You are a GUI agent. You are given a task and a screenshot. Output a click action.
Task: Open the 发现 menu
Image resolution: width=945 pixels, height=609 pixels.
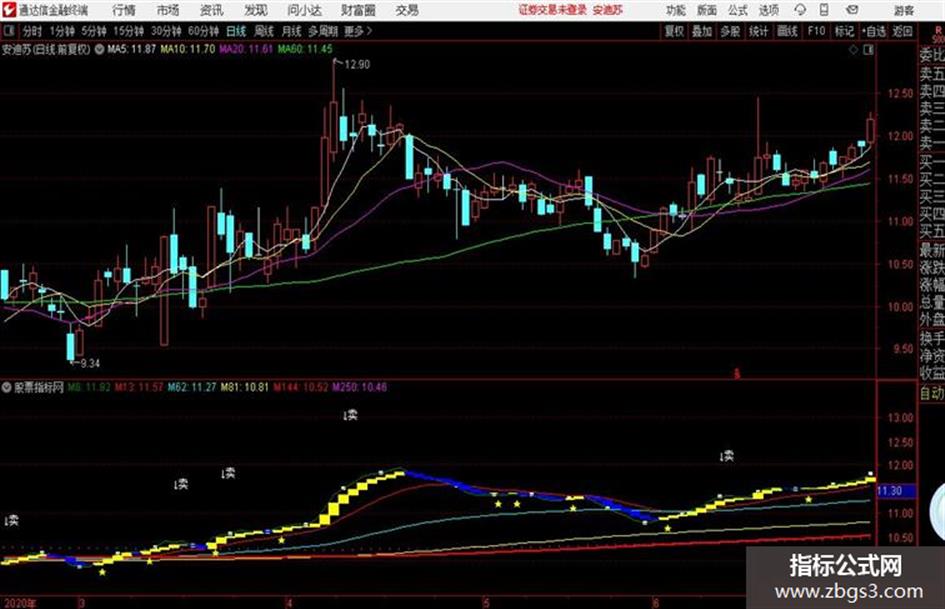click(x=256, y=10)
